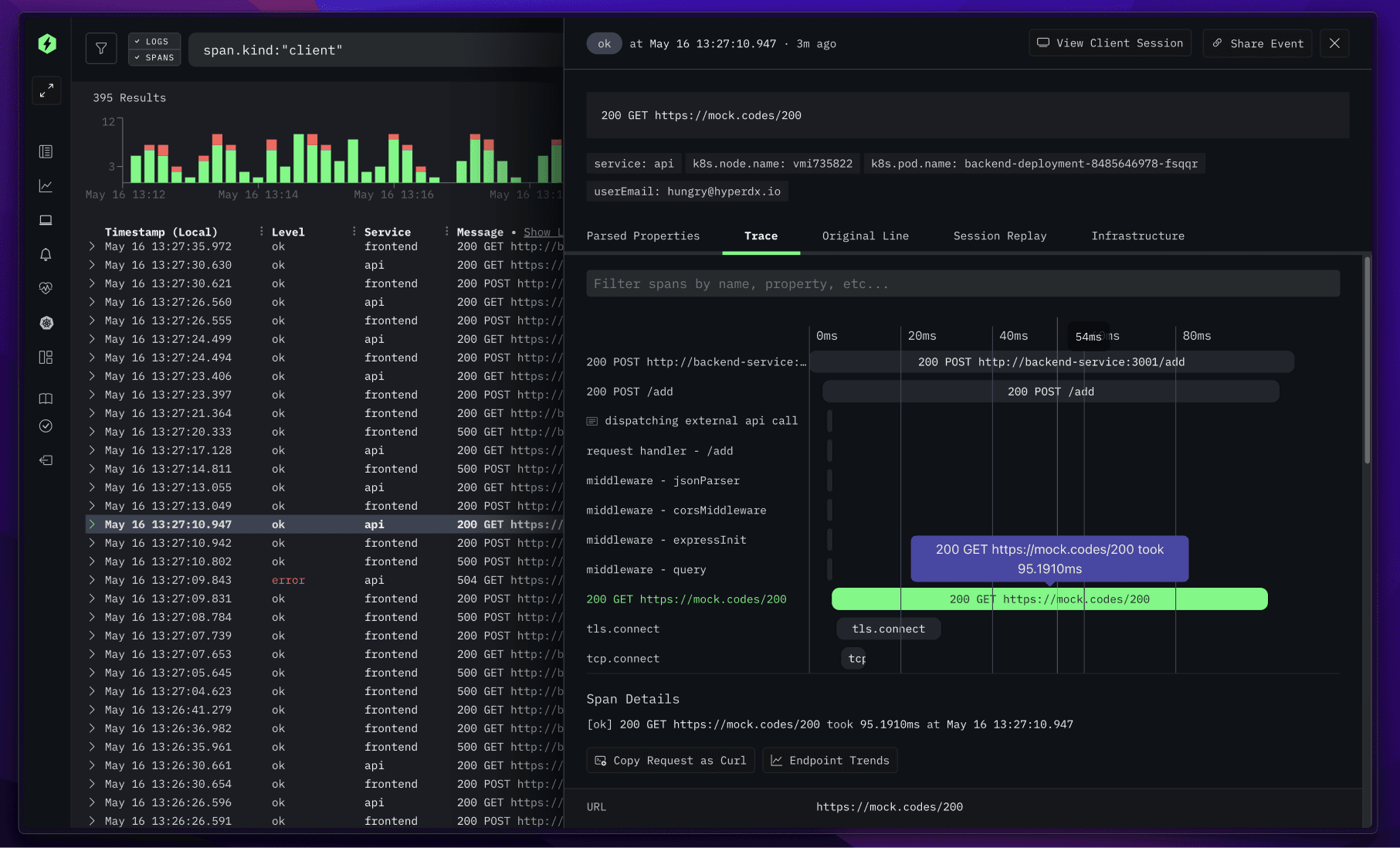
Task: Click the Copy Request as Curl button
Action: pos(669,760)
